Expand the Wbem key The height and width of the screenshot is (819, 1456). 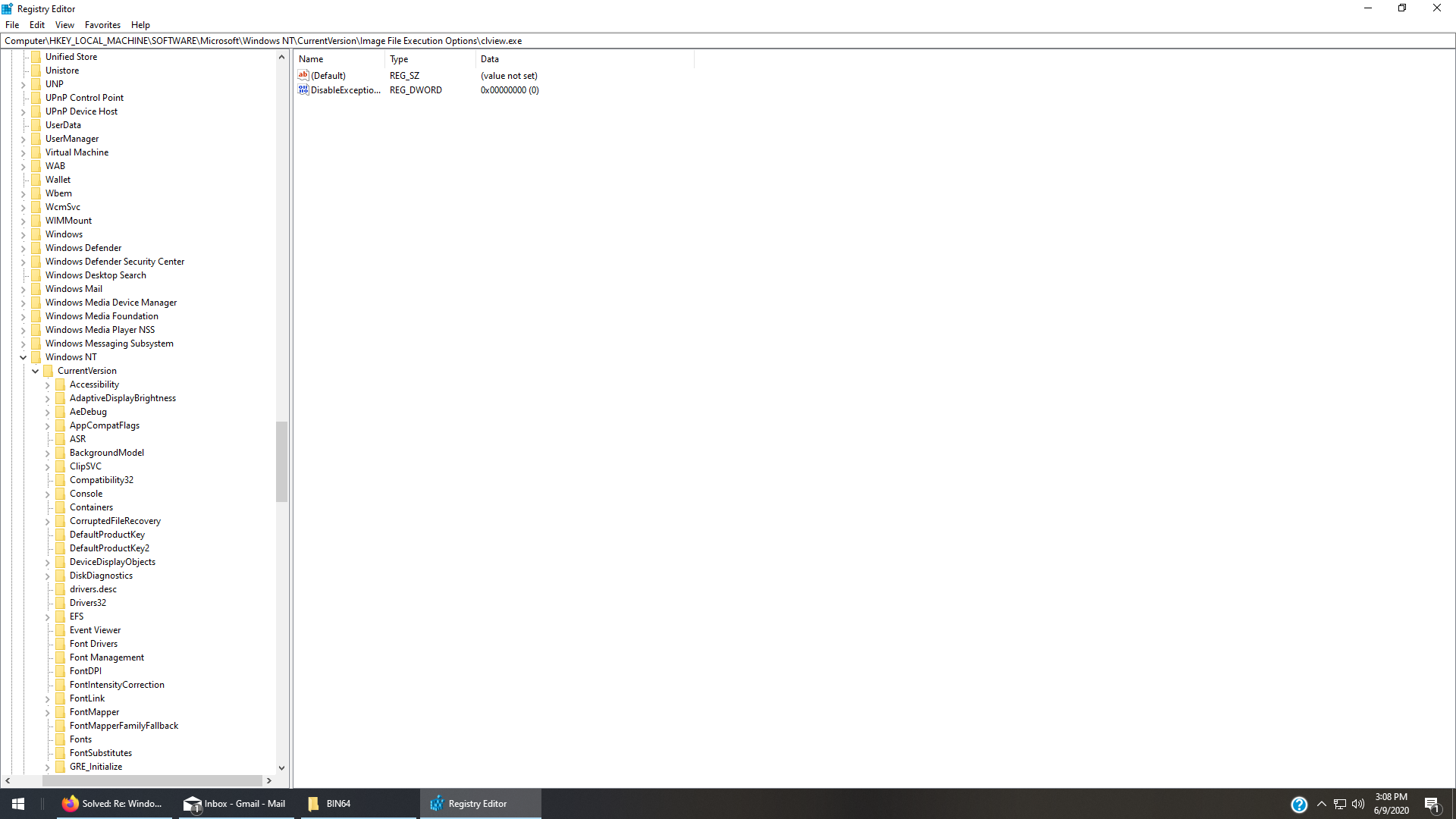click(24, 193)
